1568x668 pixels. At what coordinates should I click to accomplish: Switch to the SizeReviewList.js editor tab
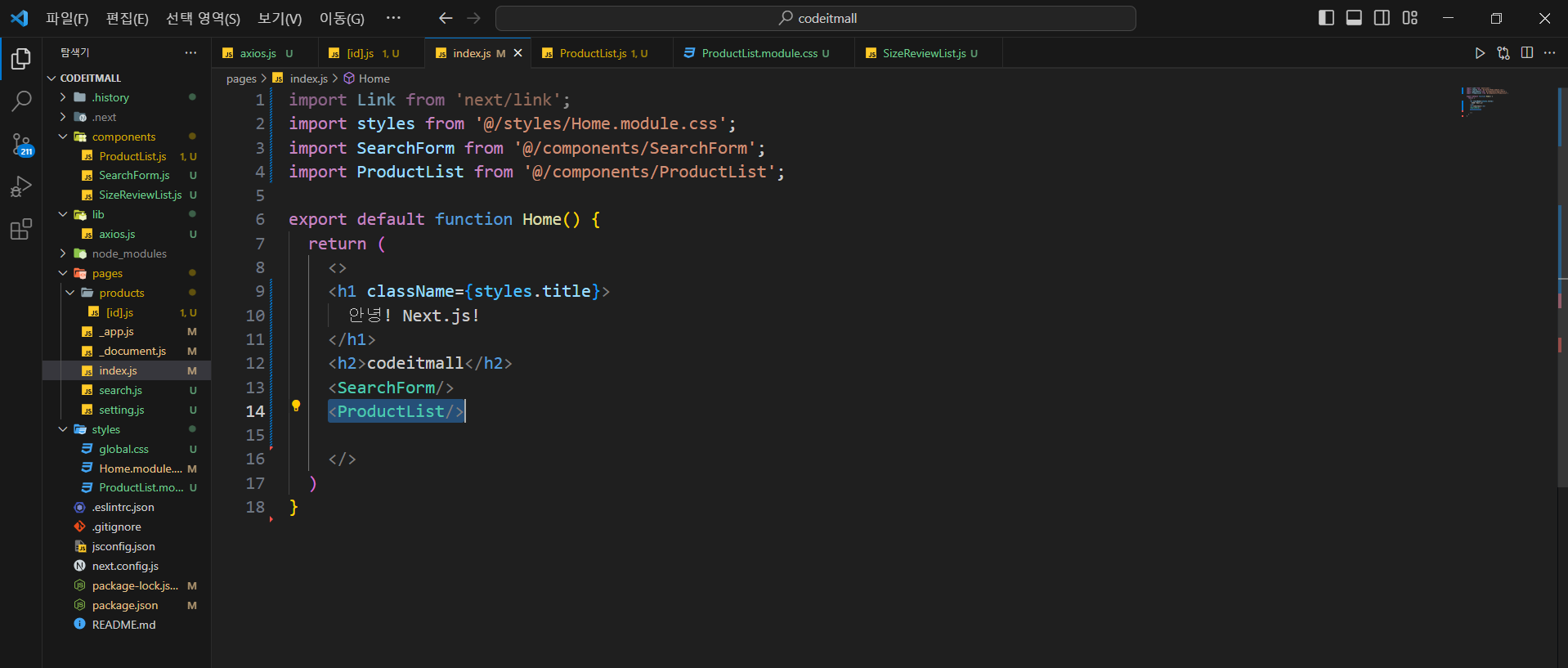click(x=929, y=53)
